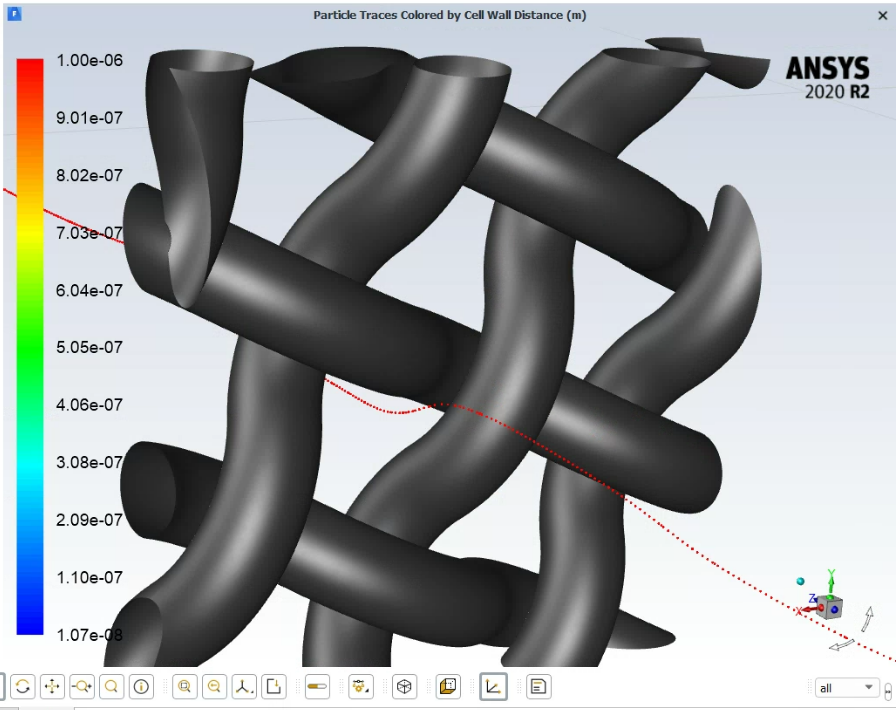Screen dimensions: 896x710
Task: Click the legend value 2.09e-07
Action: 89,520
